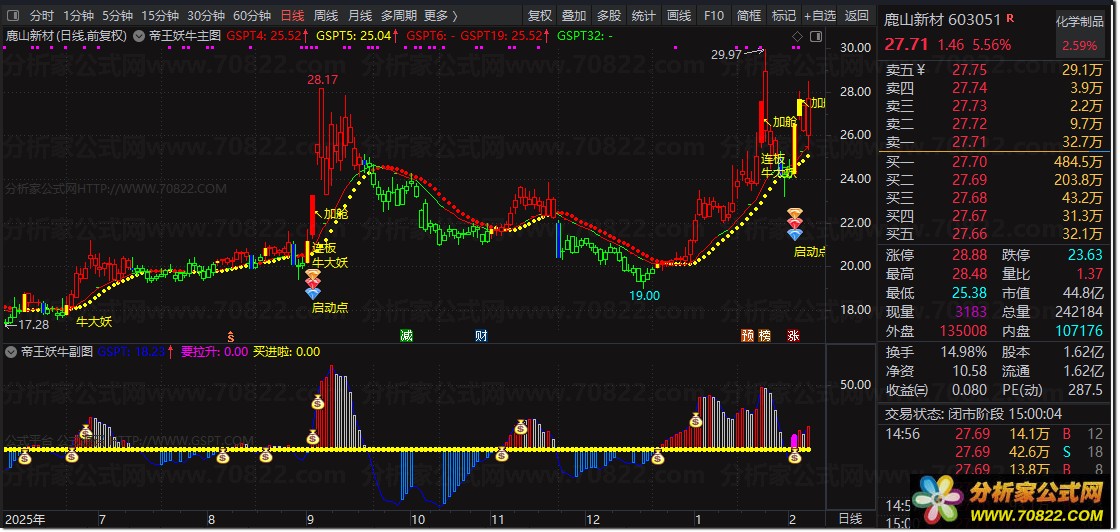Switch to the 周线 weekly timeframe
Image resolution: width=1120 pixels, height=532 pixels.
[x=326, y=16]
